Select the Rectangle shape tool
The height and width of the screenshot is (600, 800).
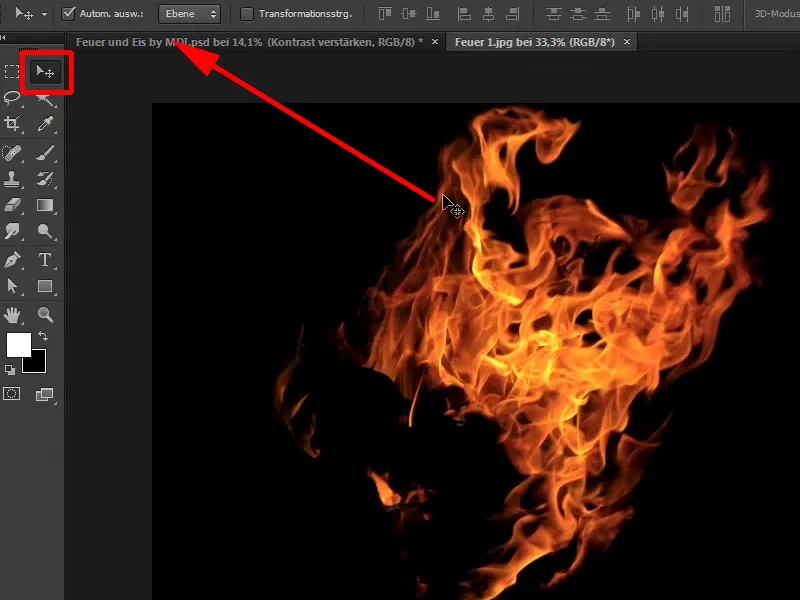coord(45,286)
